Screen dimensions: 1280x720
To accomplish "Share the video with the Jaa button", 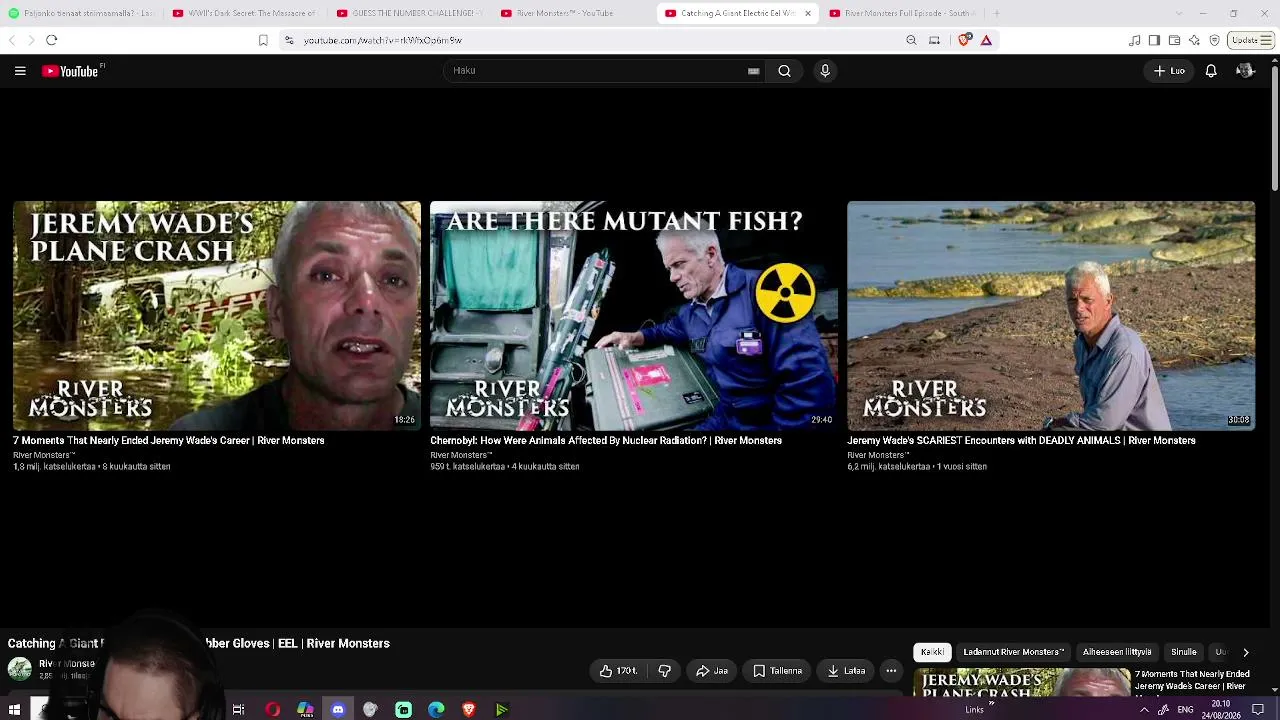I will coord(712,671).
